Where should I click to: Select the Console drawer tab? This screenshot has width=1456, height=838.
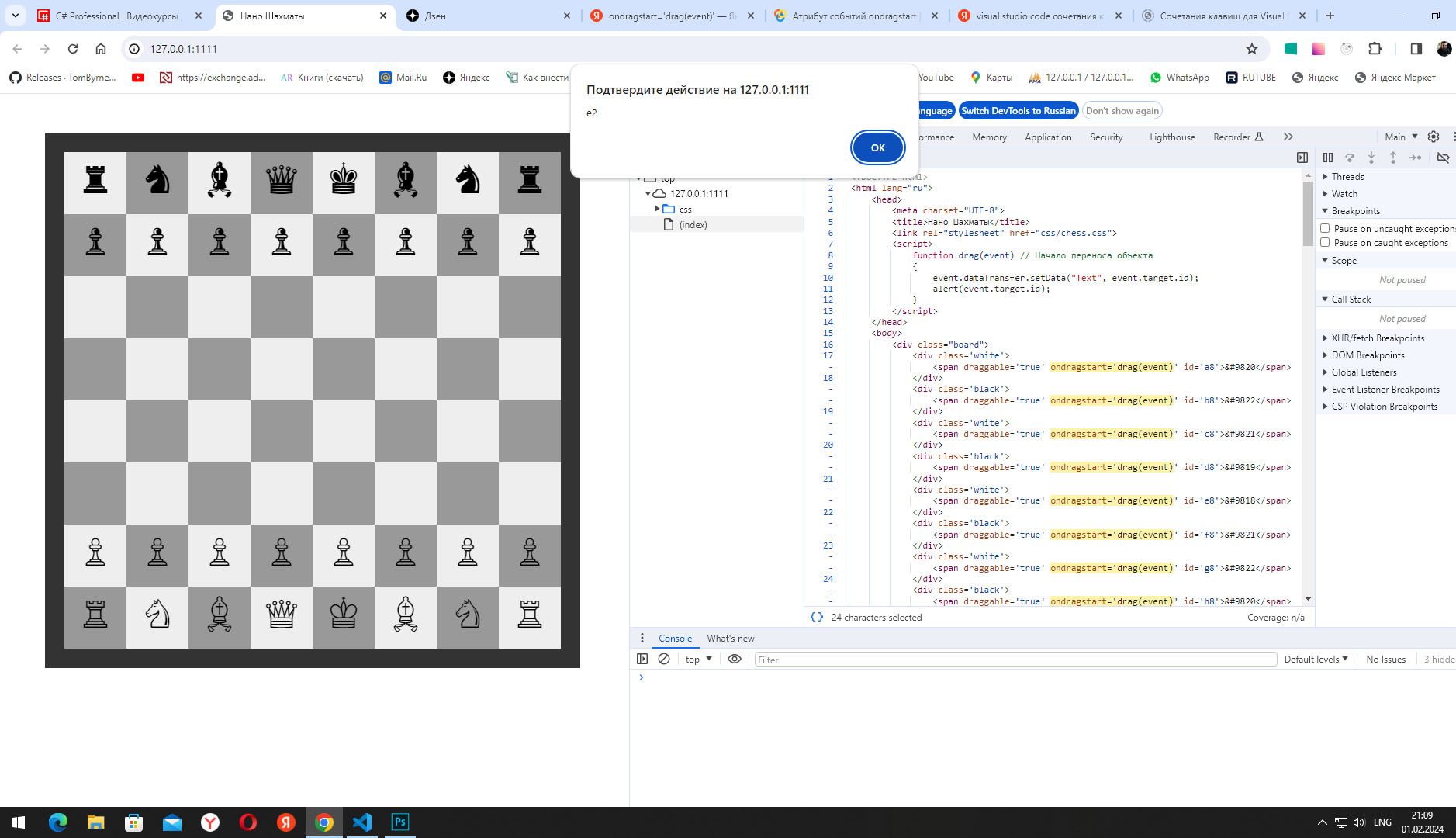tap(675, 639)
